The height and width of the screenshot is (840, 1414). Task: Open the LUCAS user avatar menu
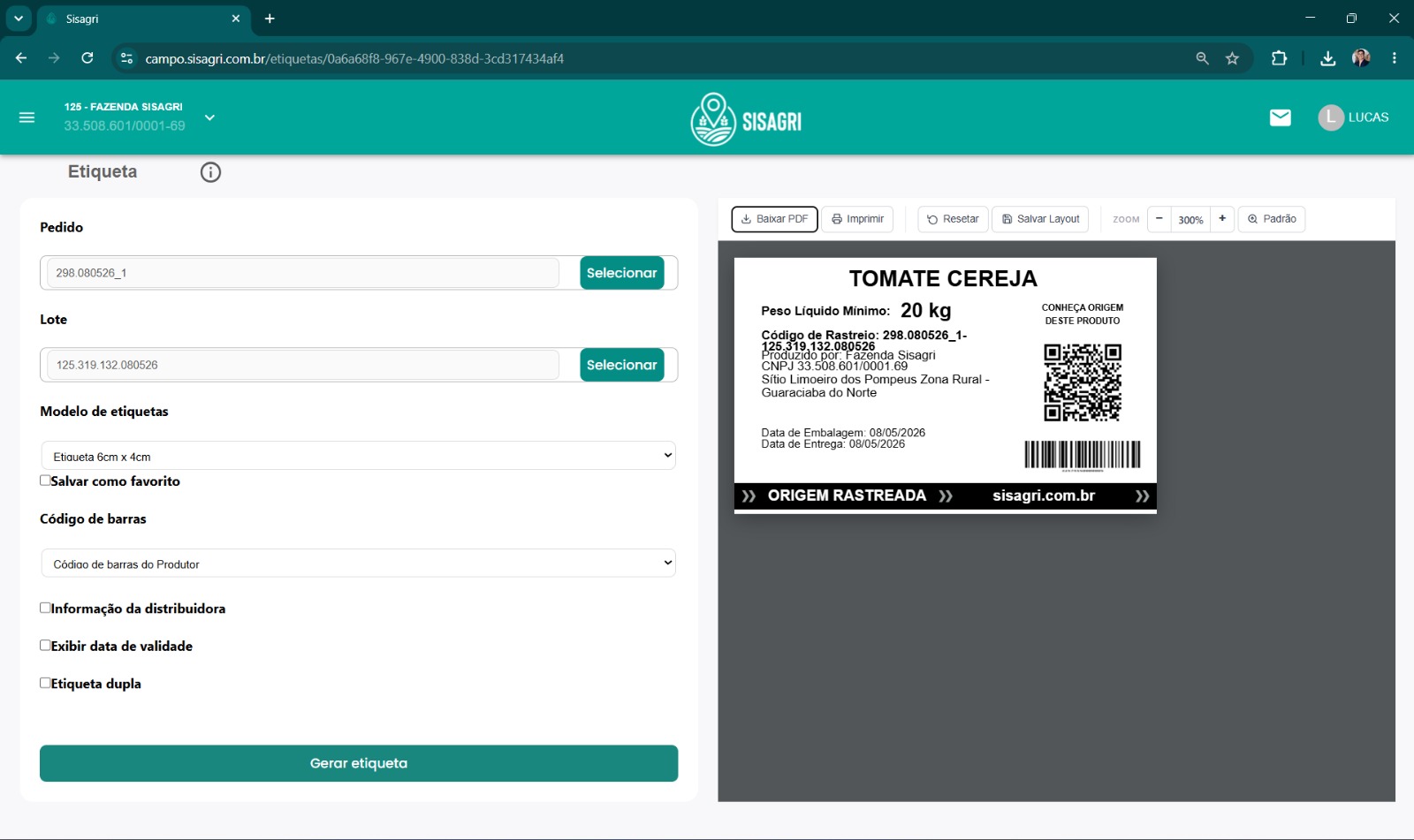pos(1353,117)
